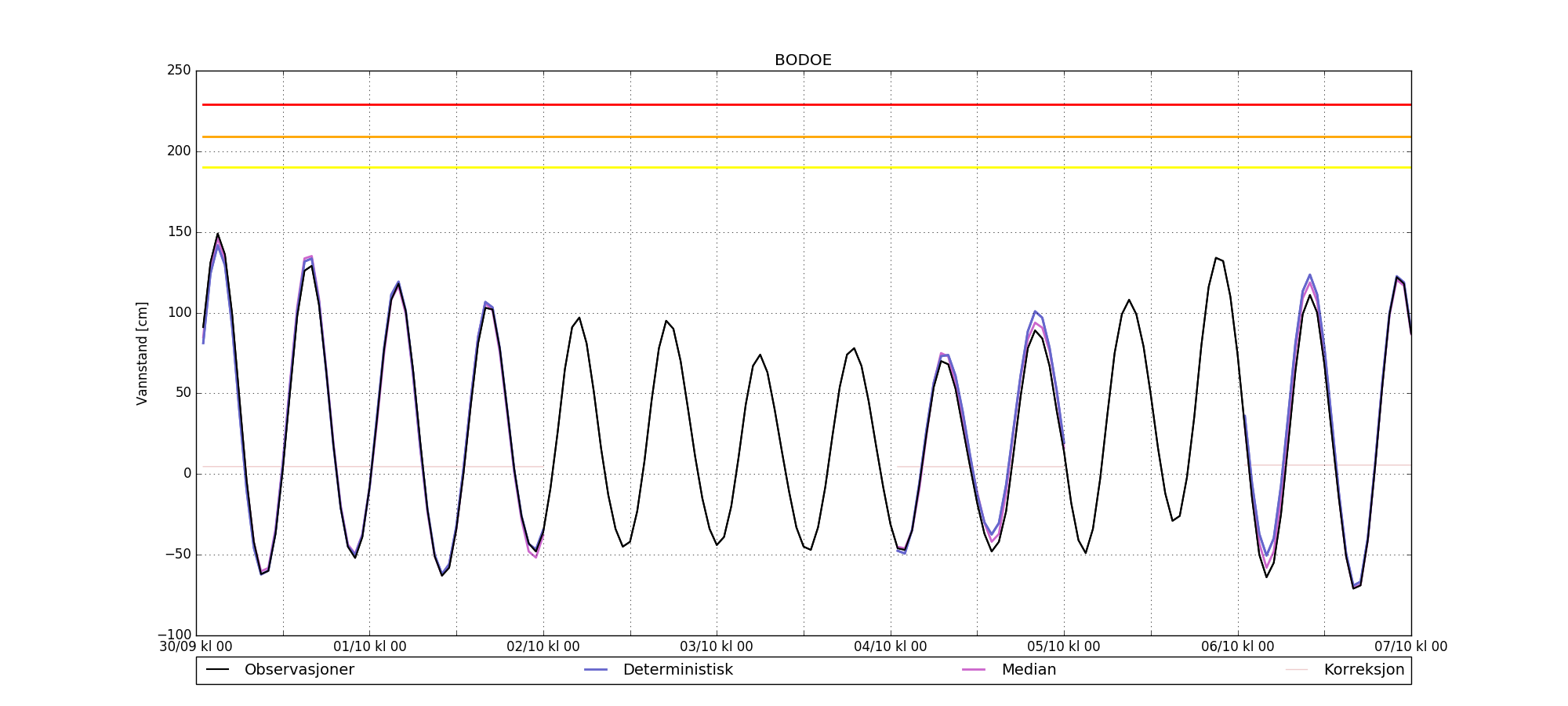Image resolution: width=1568 pixels, height=706 pixels.
Task: Select the Observasjoner legend label
Action: pos(299,670)
